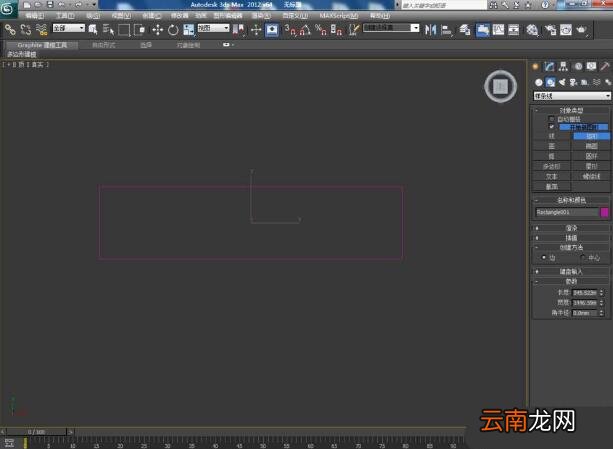Activate the Select Object arrow tool
The height and width of the screenshot is (449, 613).
93,30
